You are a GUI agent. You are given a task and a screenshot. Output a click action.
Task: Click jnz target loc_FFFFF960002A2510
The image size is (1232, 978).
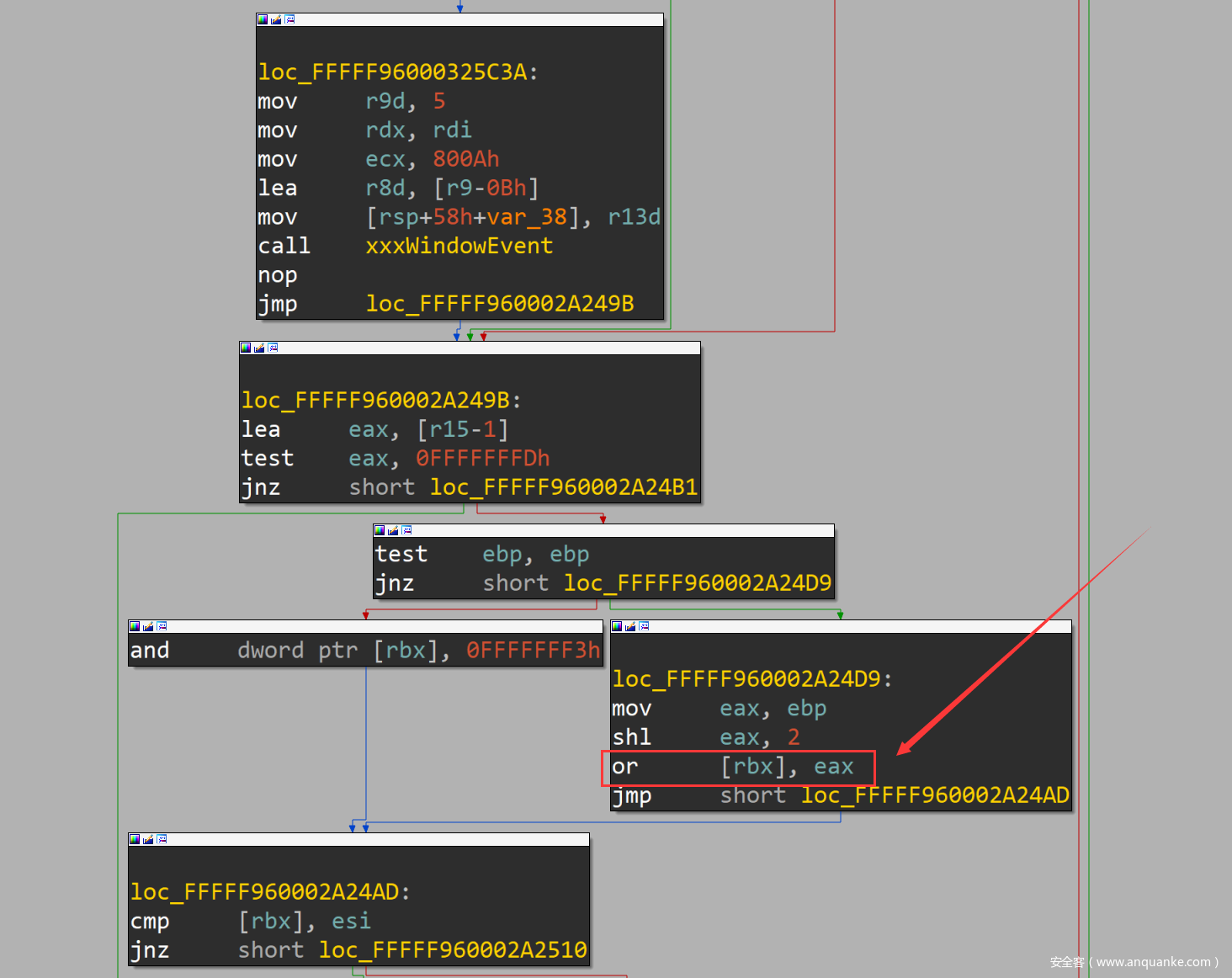(x=452, y=950)
